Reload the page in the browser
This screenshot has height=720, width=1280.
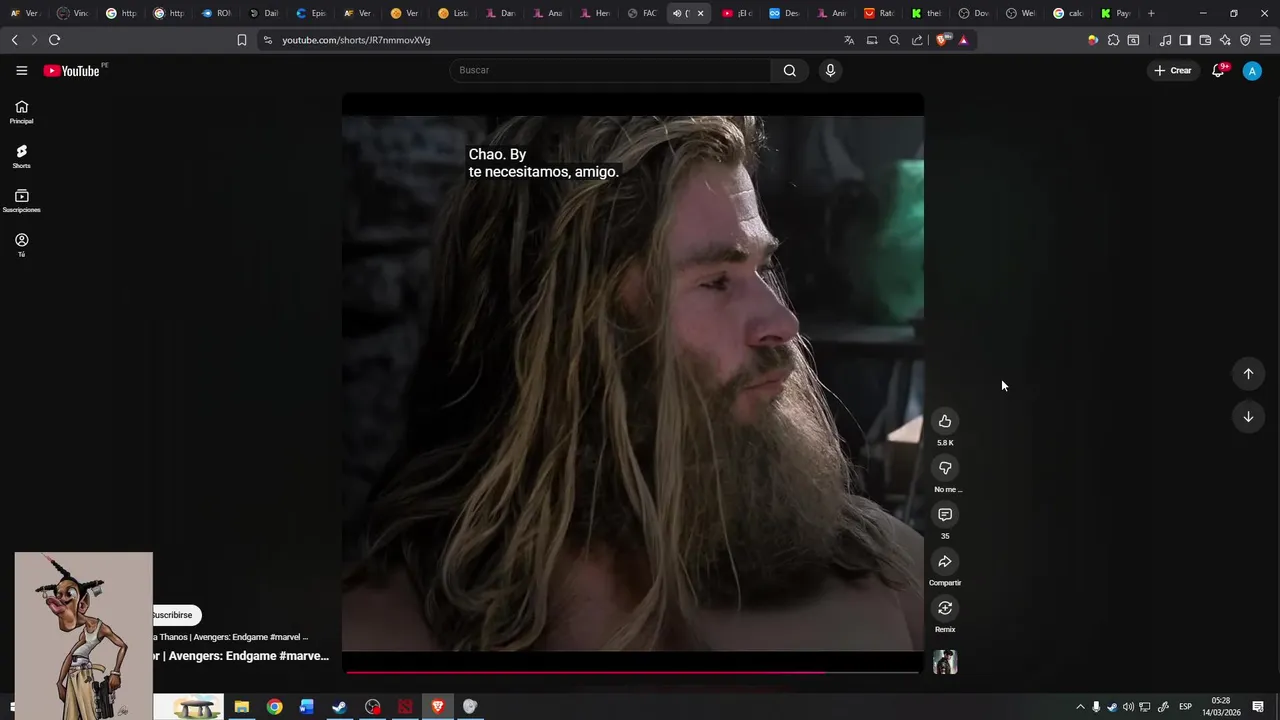click(x=54, y=40)
